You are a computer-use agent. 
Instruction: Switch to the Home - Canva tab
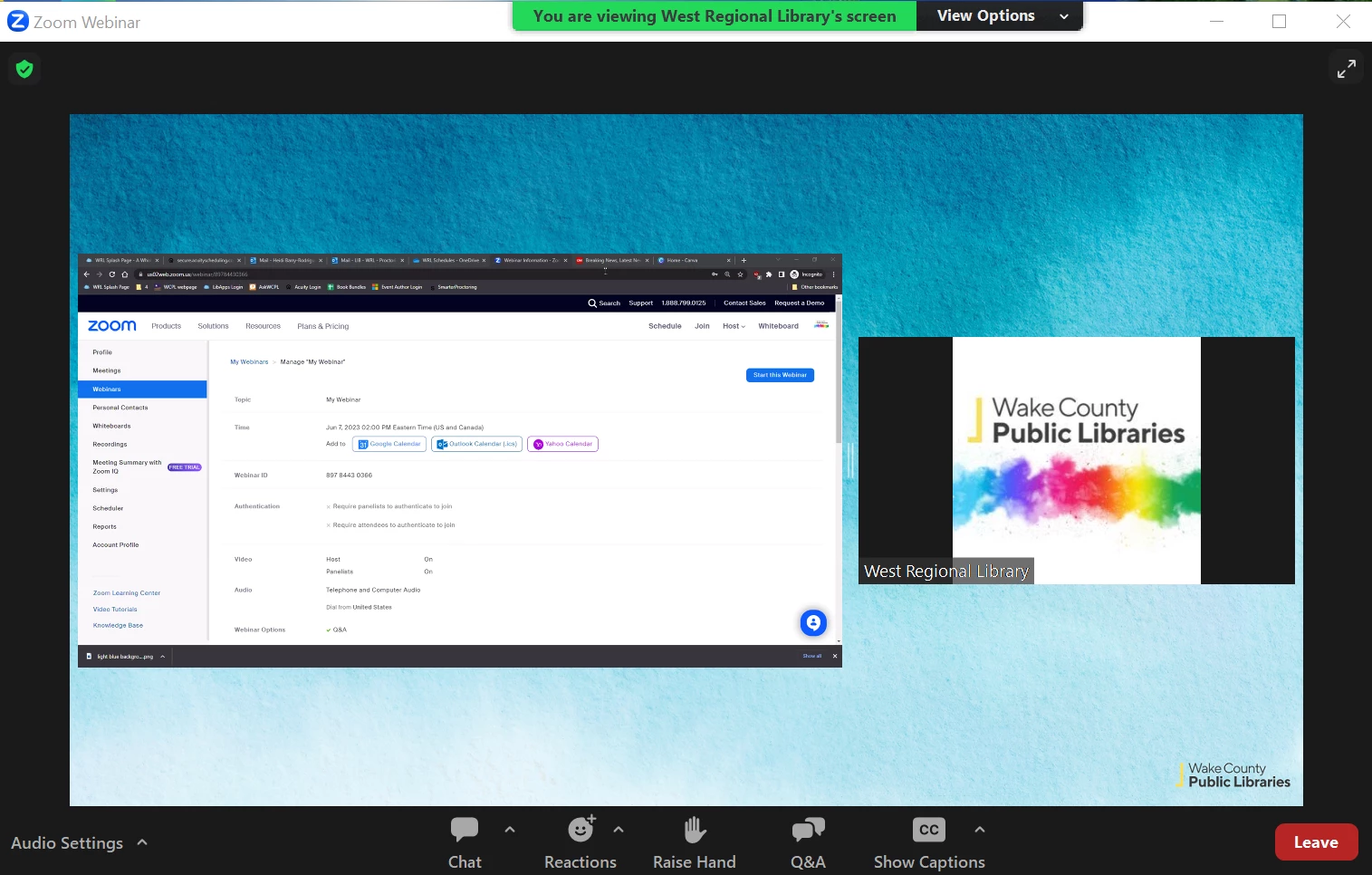coord(694,260)
